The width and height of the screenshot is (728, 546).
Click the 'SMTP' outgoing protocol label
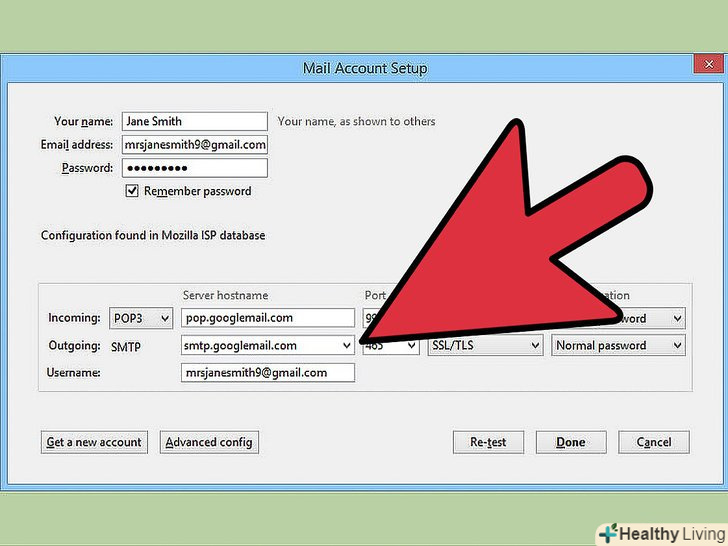[126, 346]
